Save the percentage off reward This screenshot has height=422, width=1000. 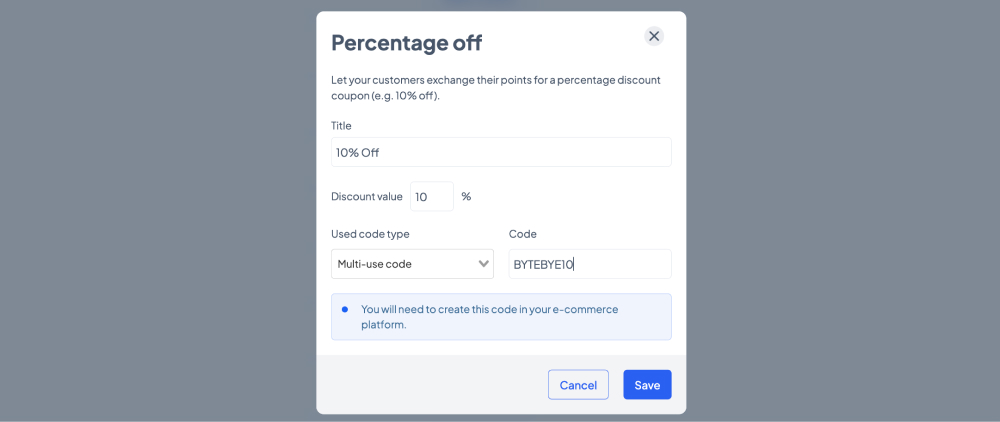point(647,385)
